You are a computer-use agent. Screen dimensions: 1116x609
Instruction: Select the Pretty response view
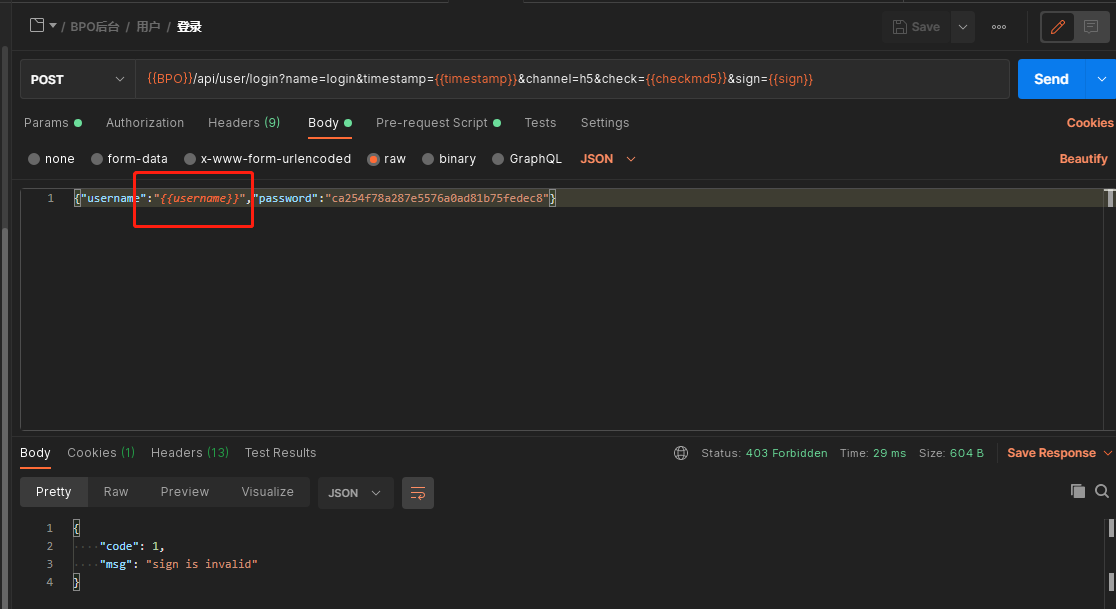(53, 492)
